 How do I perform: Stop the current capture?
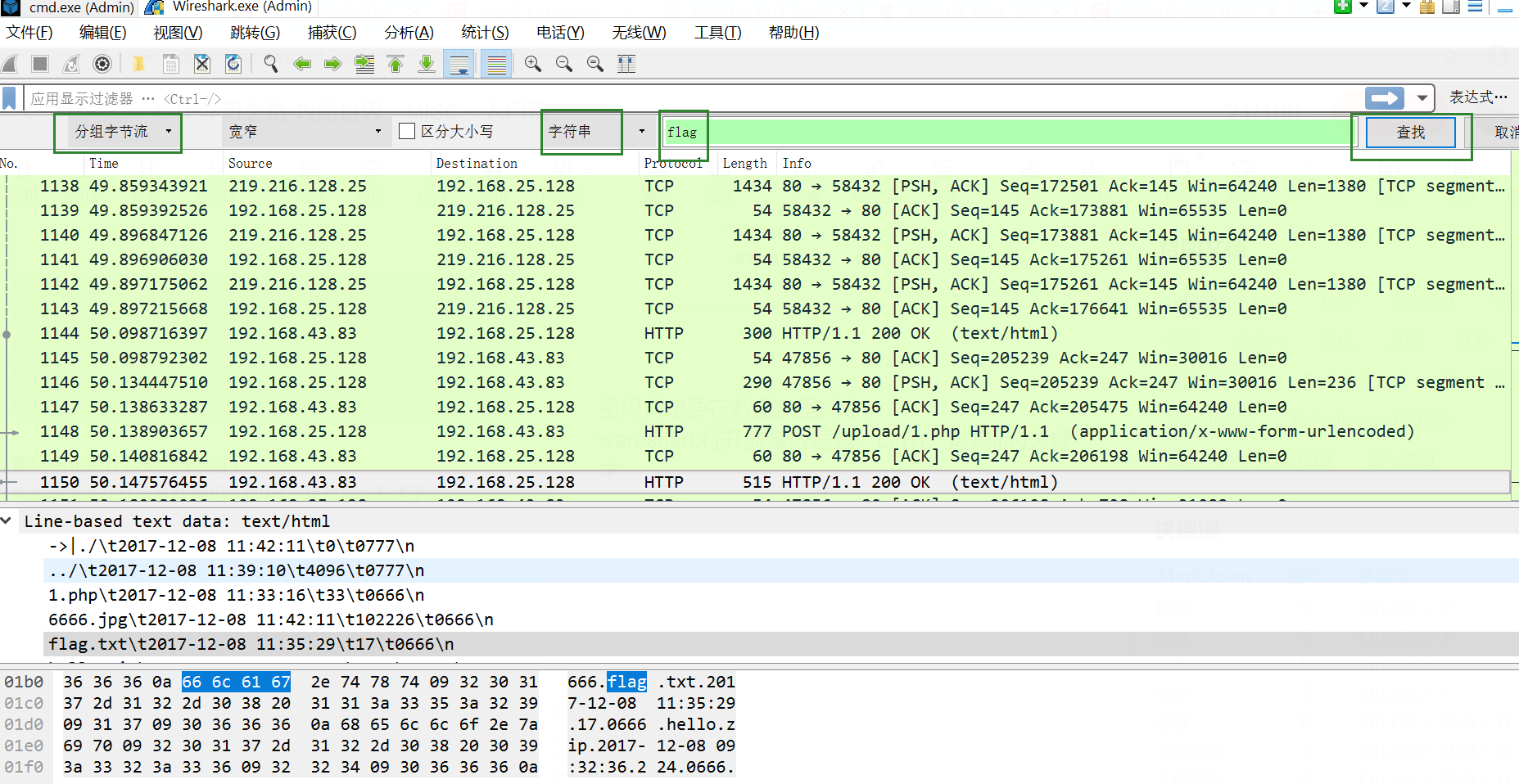point(41,64)
